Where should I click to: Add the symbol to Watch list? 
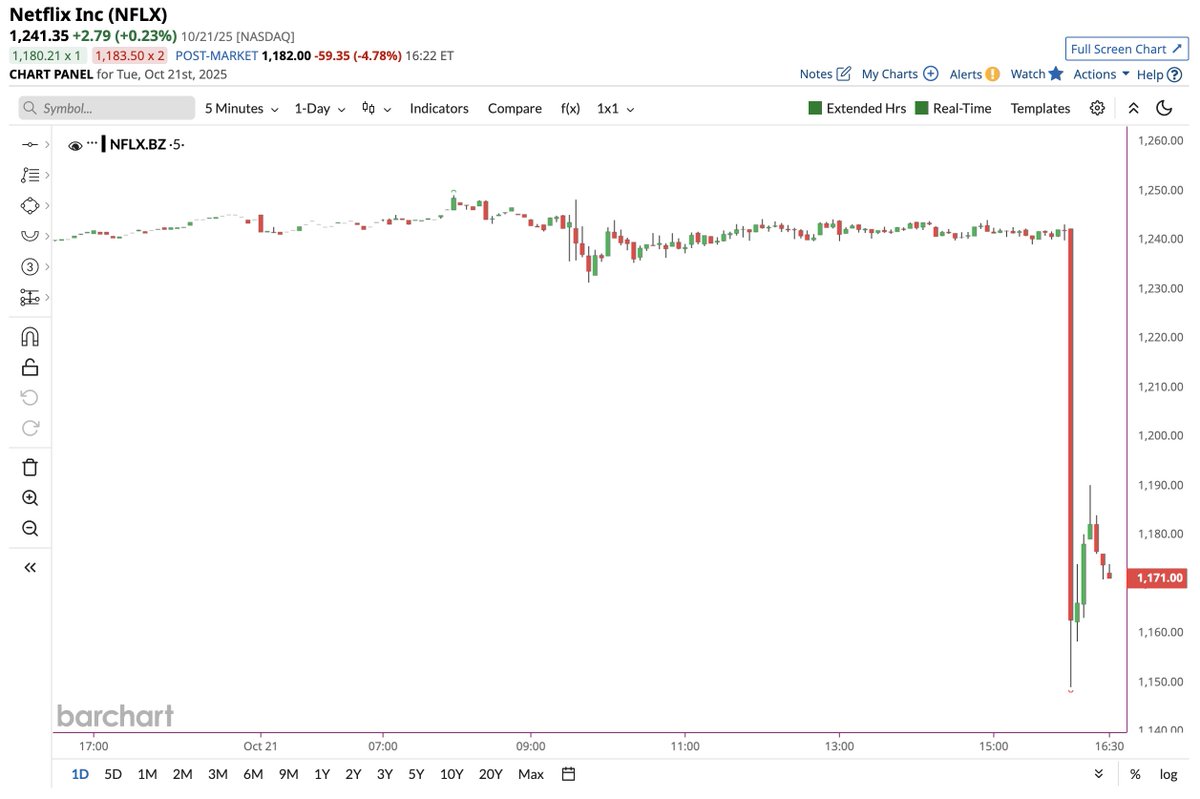coord(1035,74)
